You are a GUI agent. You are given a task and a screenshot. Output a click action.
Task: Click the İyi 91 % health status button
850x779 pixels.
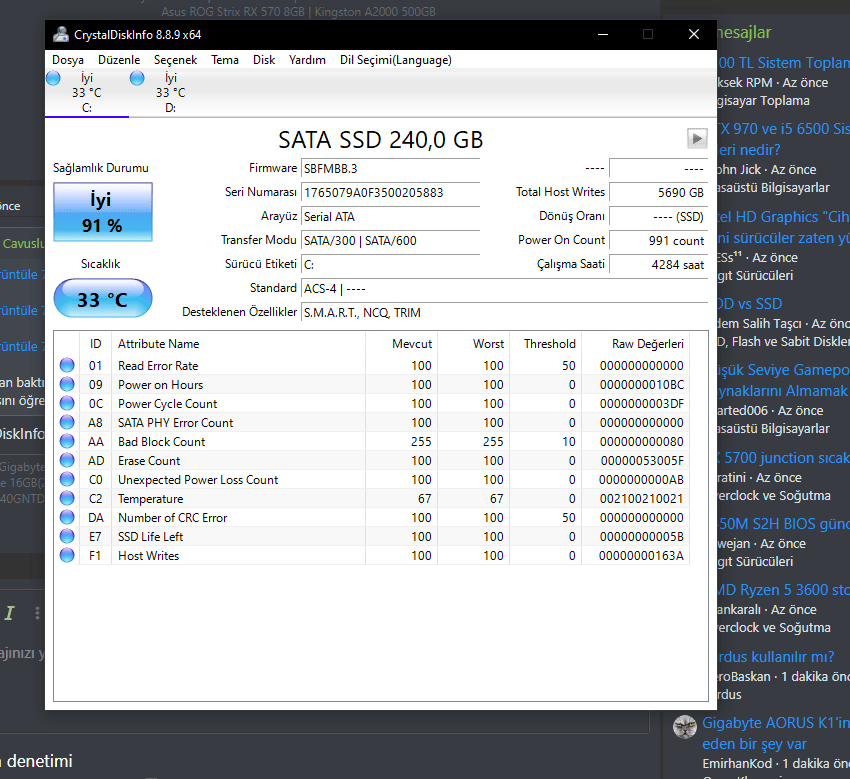102,212
